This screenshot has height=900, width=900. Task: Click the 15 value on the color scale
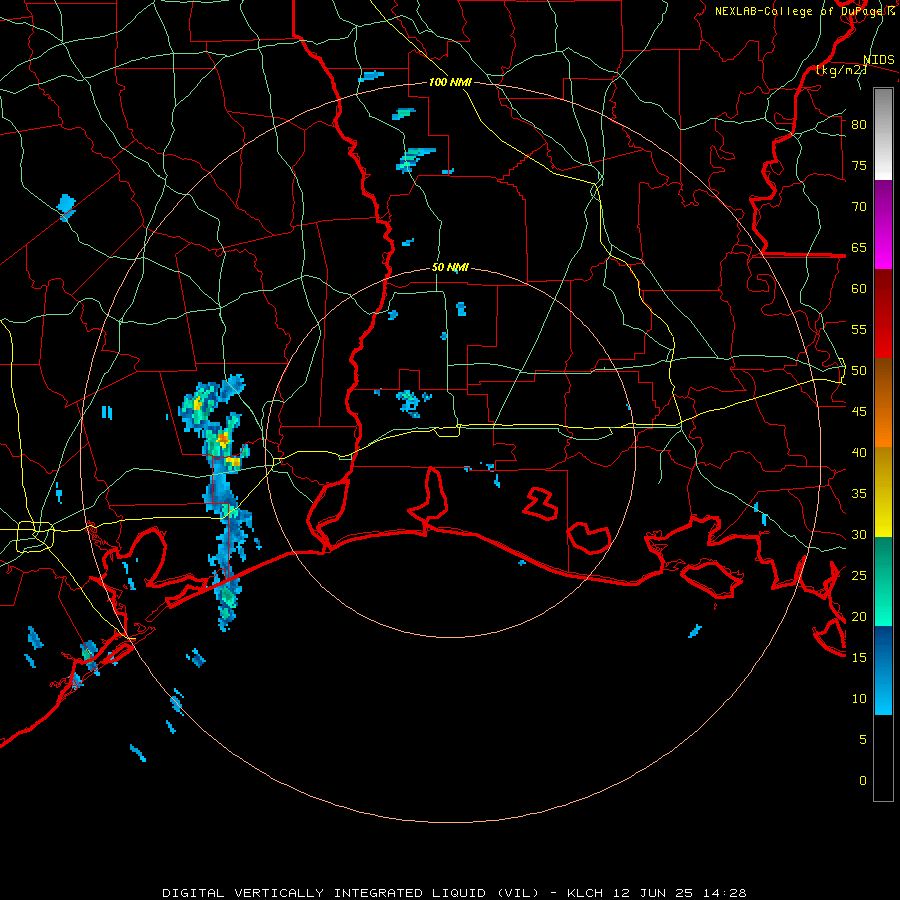click(859, 658)
